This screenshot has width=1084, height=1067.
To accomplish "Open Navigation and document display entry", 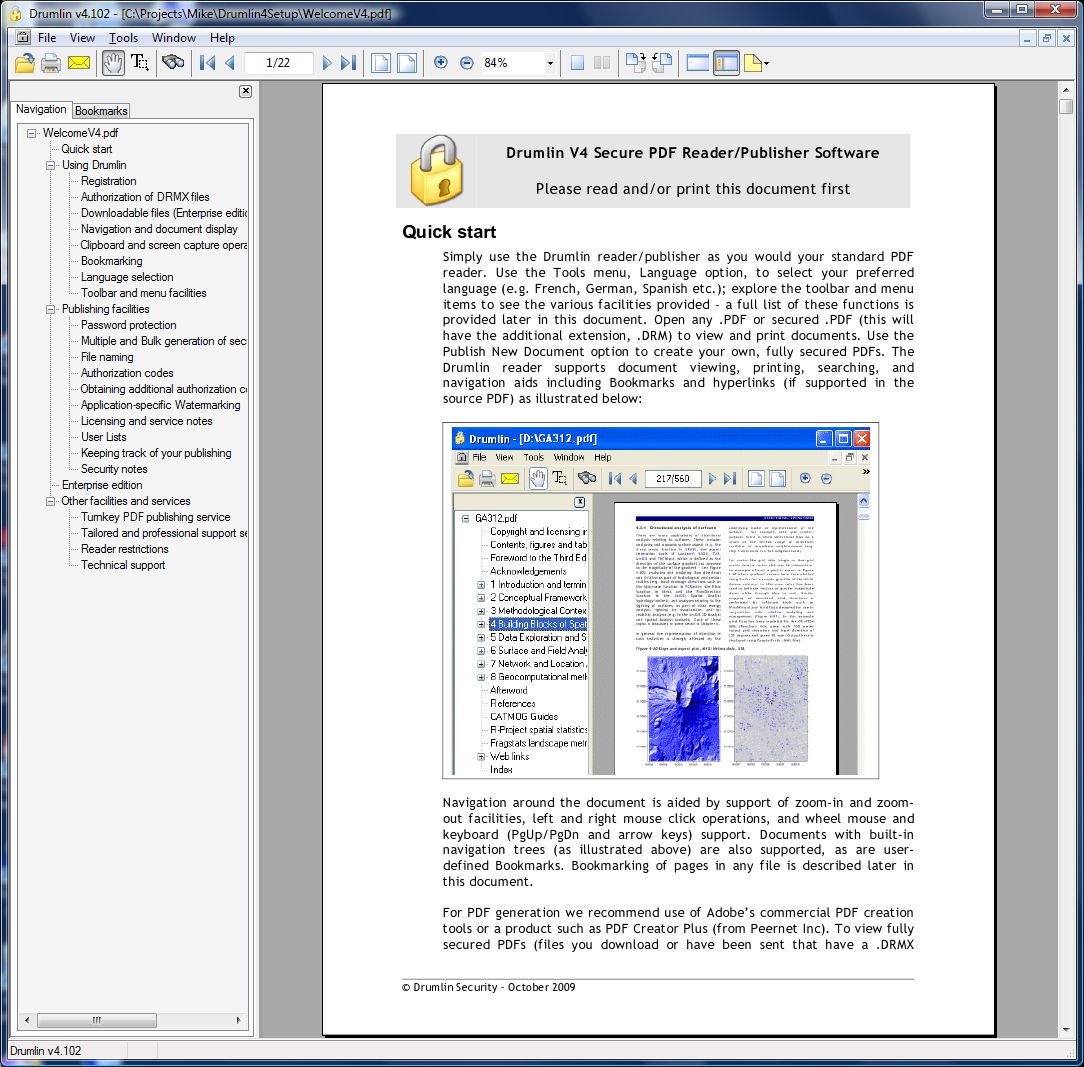I will (159, 229).
